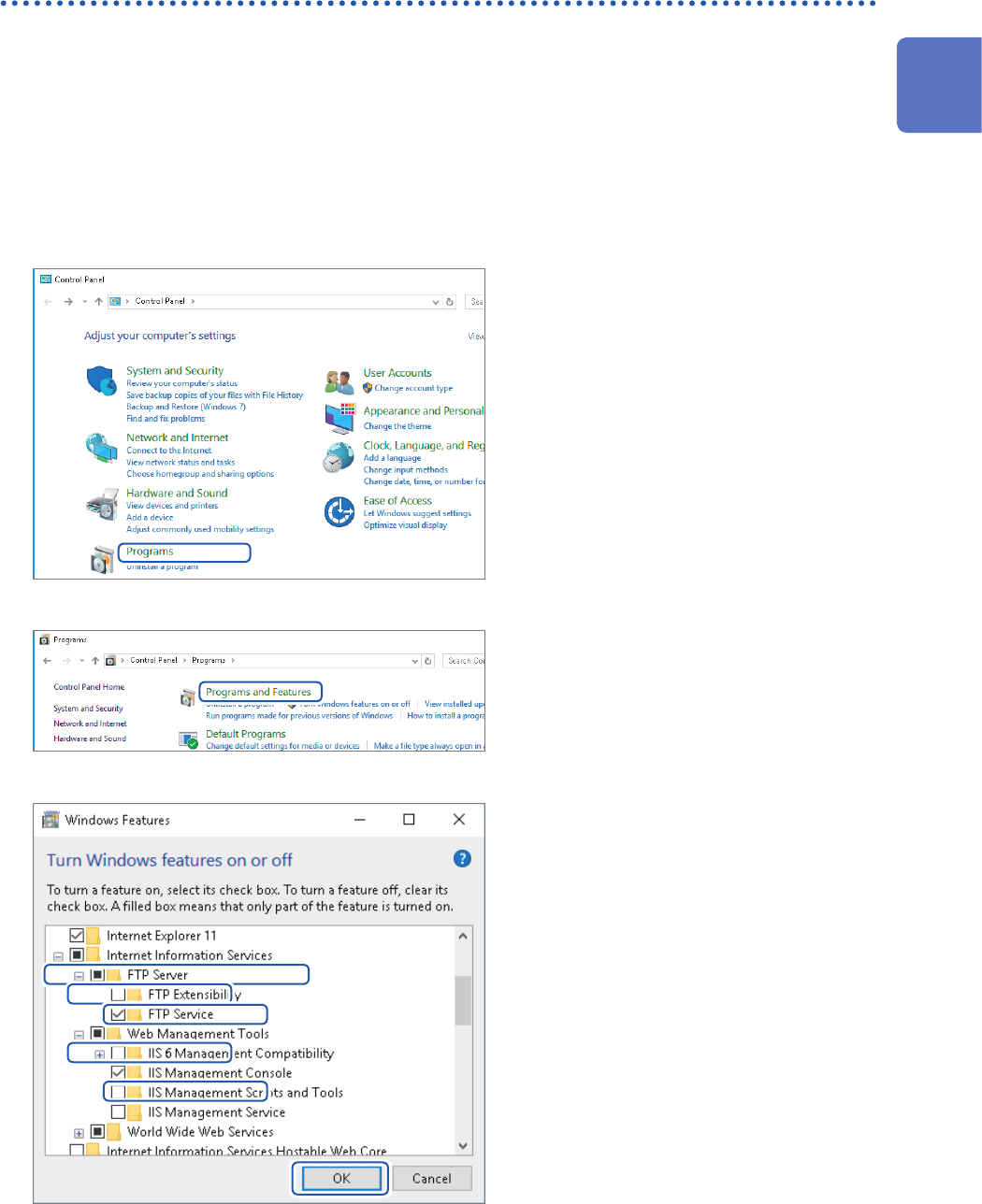Image resolution: width=982 pixels, height=1204 pixels.
Task: Click the Programs and Features icon
Action: 188,697
